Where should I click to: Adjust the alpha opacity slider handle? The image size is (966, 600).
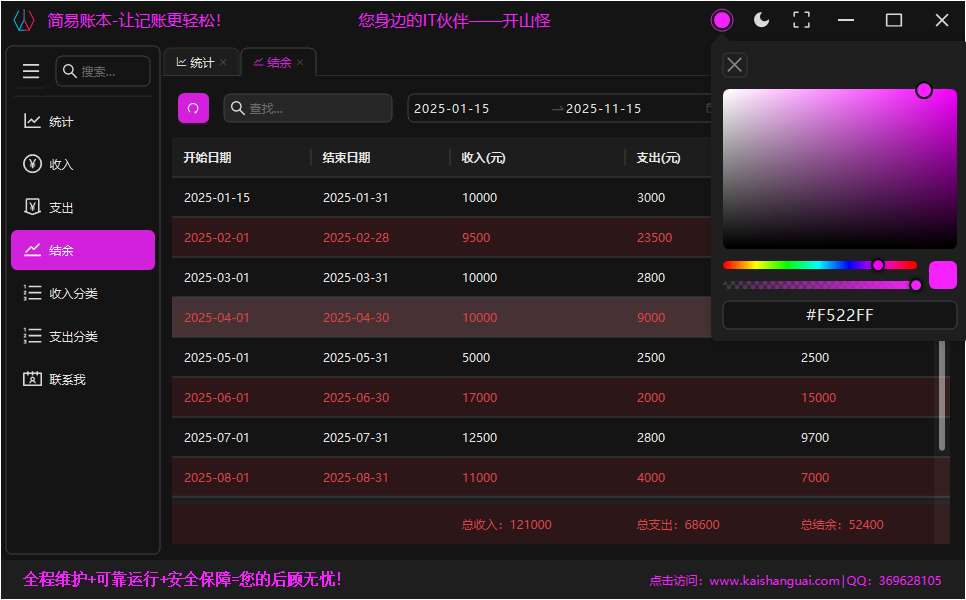tap(916, 285)
